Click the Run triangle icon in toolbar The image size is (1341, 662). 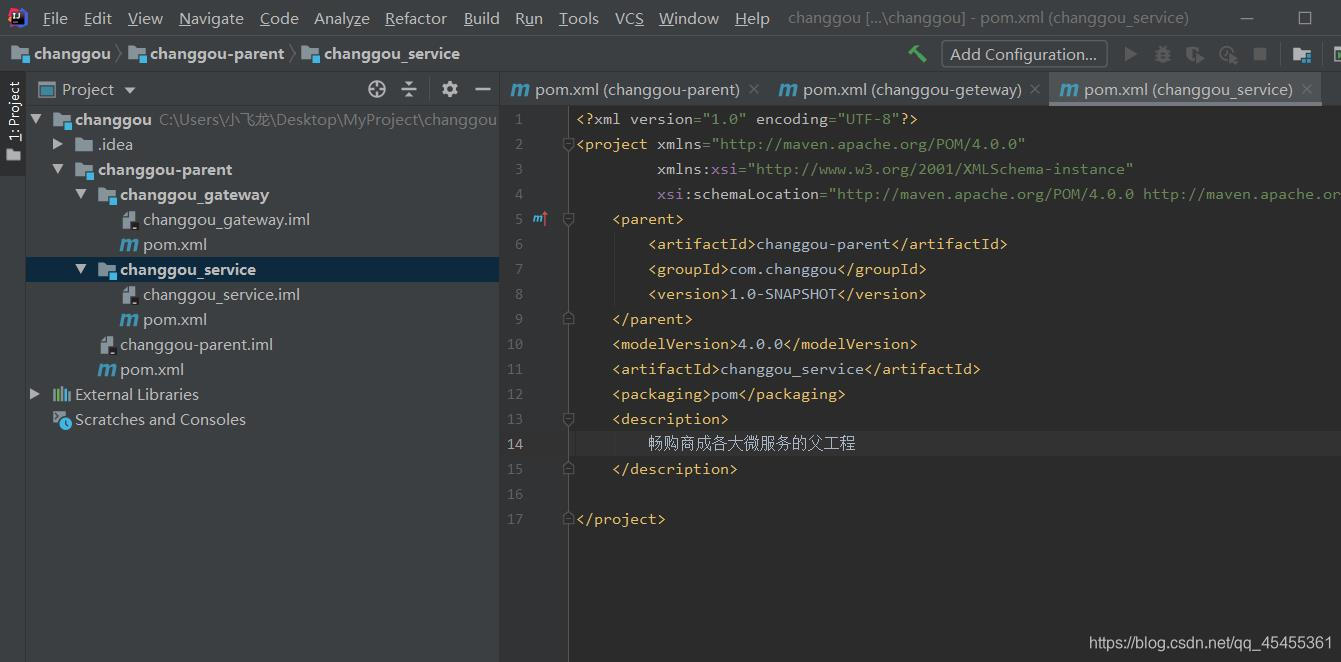coord(1130,54)
